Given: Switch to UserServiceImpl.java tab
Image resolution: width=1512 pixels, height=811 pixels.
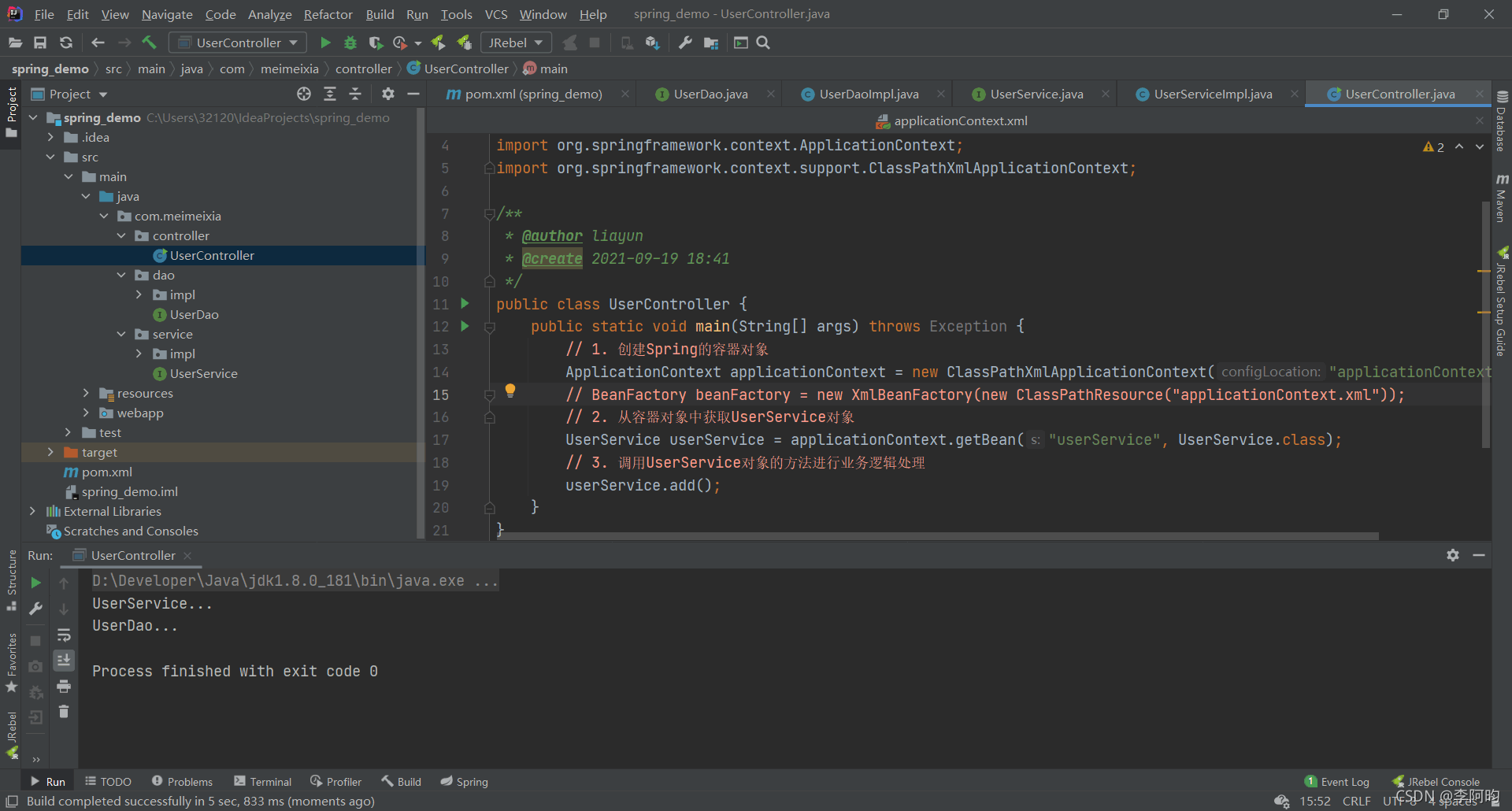Looking at the screenshot, I should pyautogui.click(x=1213, y=94).
